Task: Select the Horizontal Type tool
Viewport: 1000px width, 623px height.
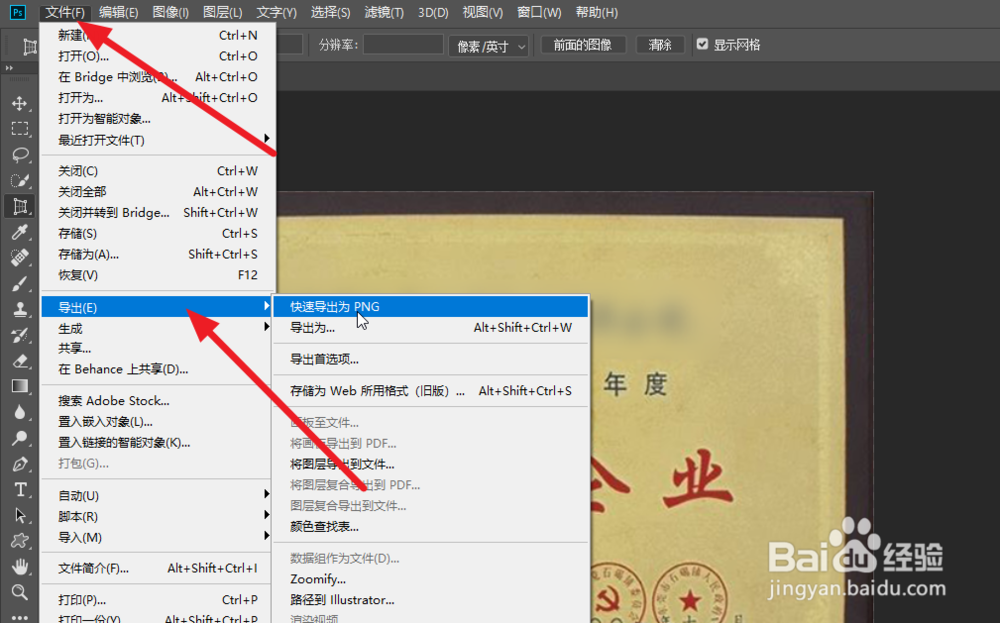Action: 20,490
